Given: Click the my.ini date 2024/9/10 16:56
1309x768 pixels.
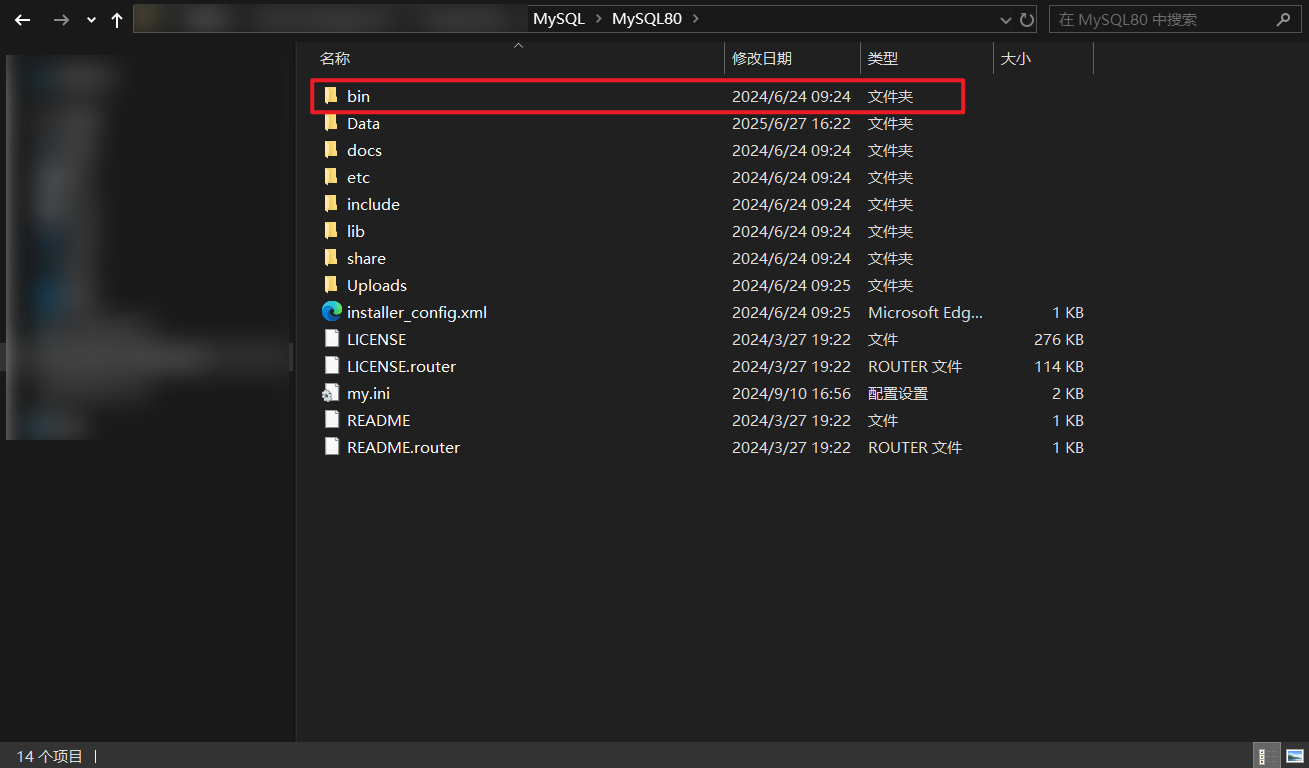Looking at the screenshot, I should click(x=791, y=393).
